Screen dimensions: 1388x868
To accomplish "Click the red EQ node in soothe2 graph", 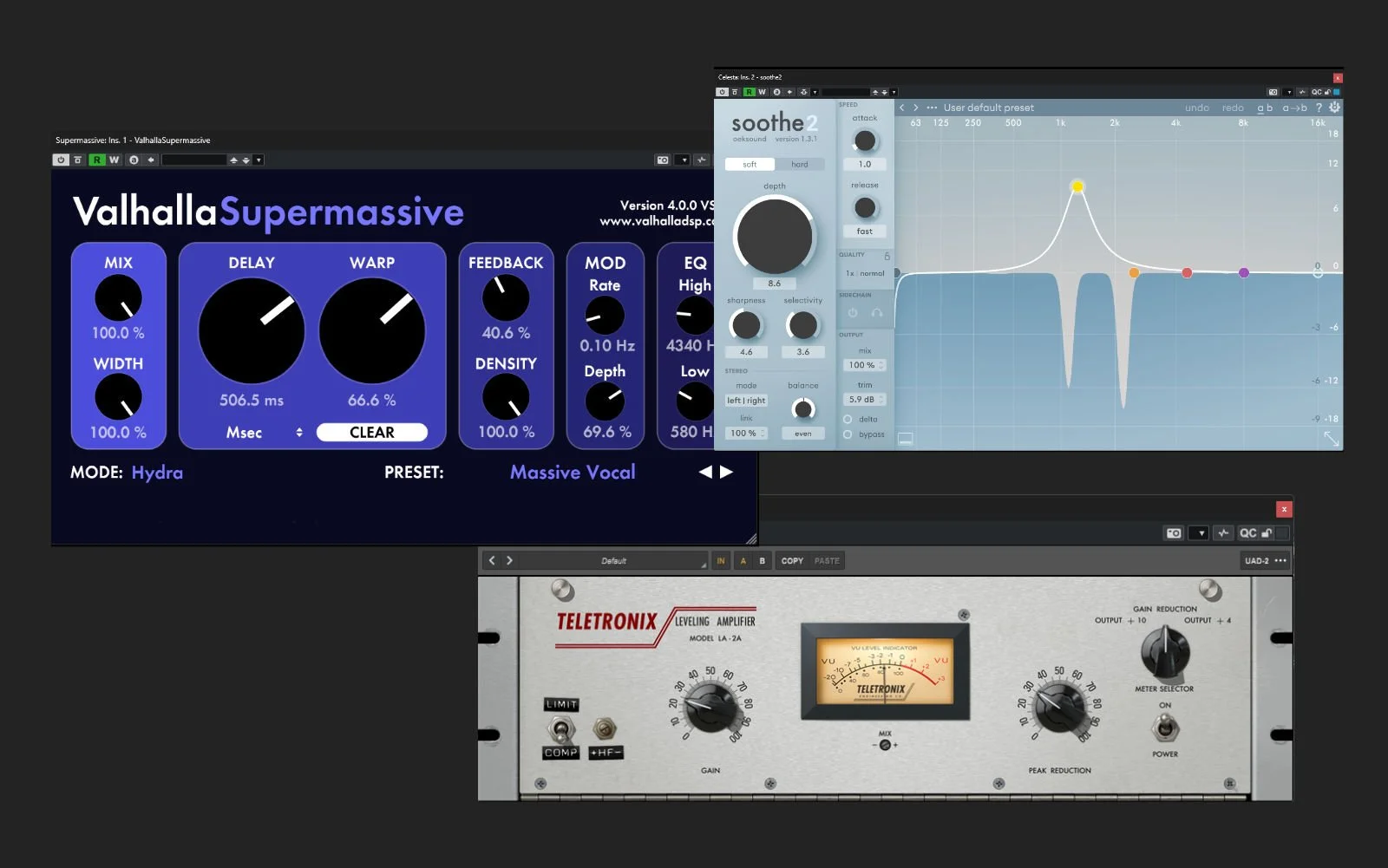I will 1187,272.
